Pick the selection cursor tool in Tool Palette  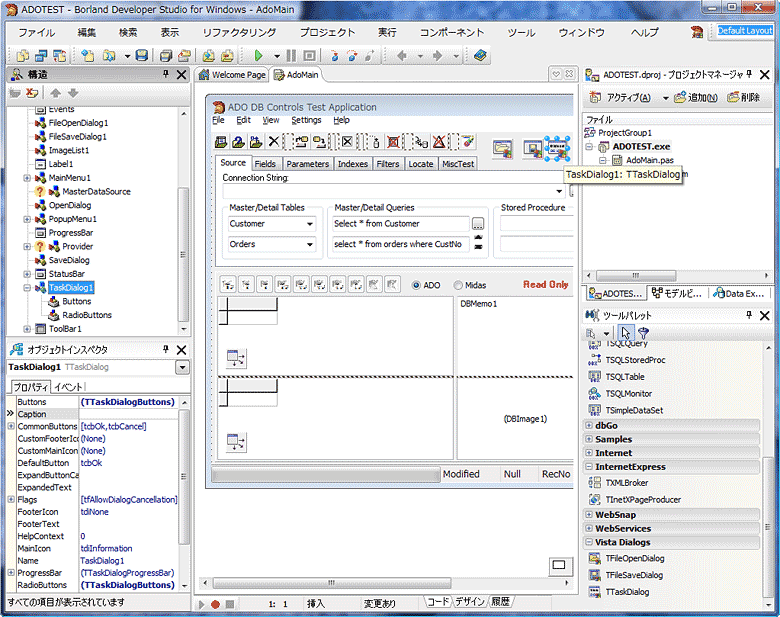(x=625, y=332)
